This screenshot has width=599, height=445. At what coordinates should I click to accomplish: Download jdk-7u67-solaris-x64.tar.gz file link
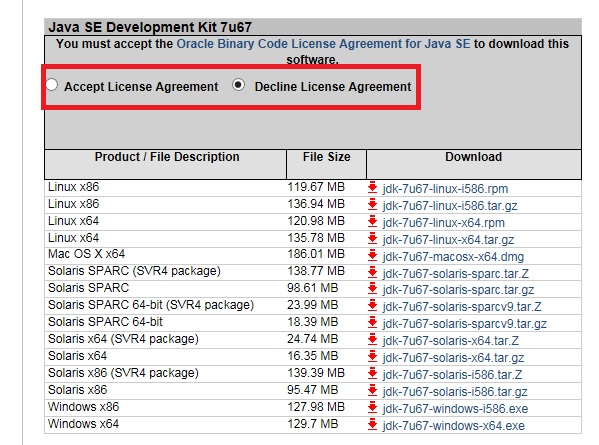453,358
